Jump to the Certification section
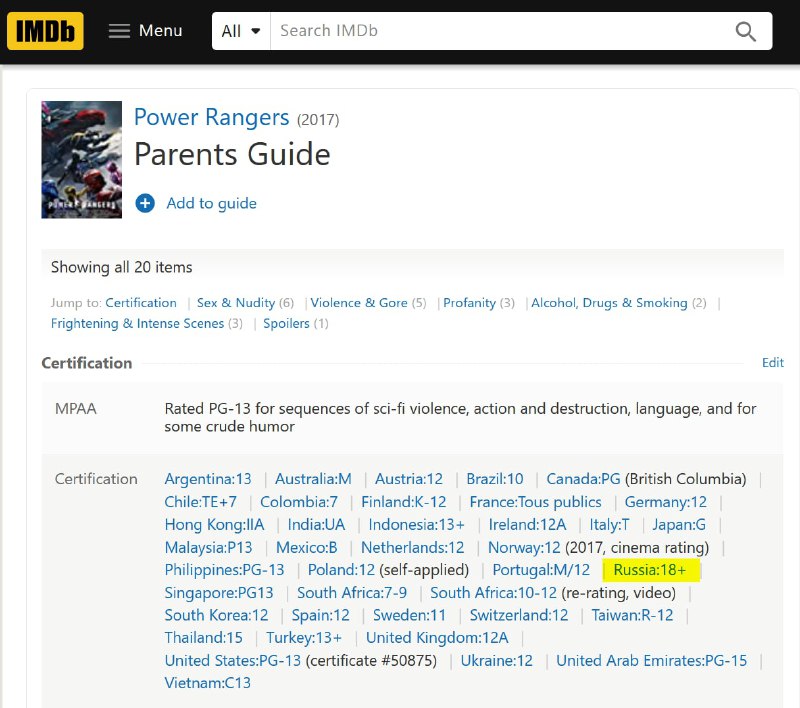The height and width of the screenshot is (708, 800). tap(141, 303)
